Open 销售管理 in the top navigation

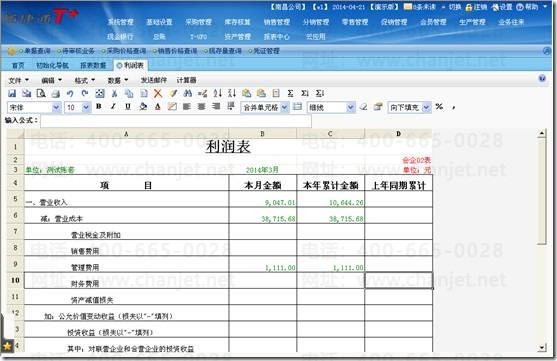[x=277, y=22]
